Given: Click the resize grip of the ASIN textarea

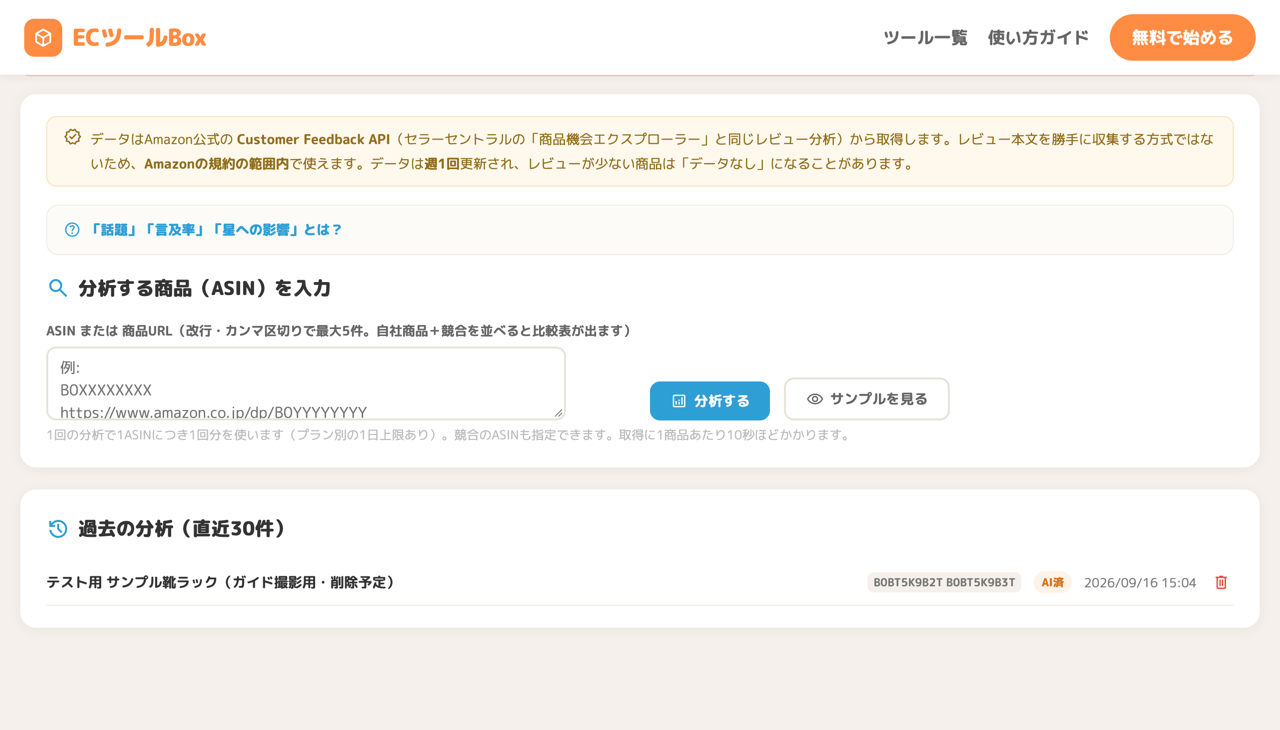Looking at the screenshot, I should pos(558,413).
